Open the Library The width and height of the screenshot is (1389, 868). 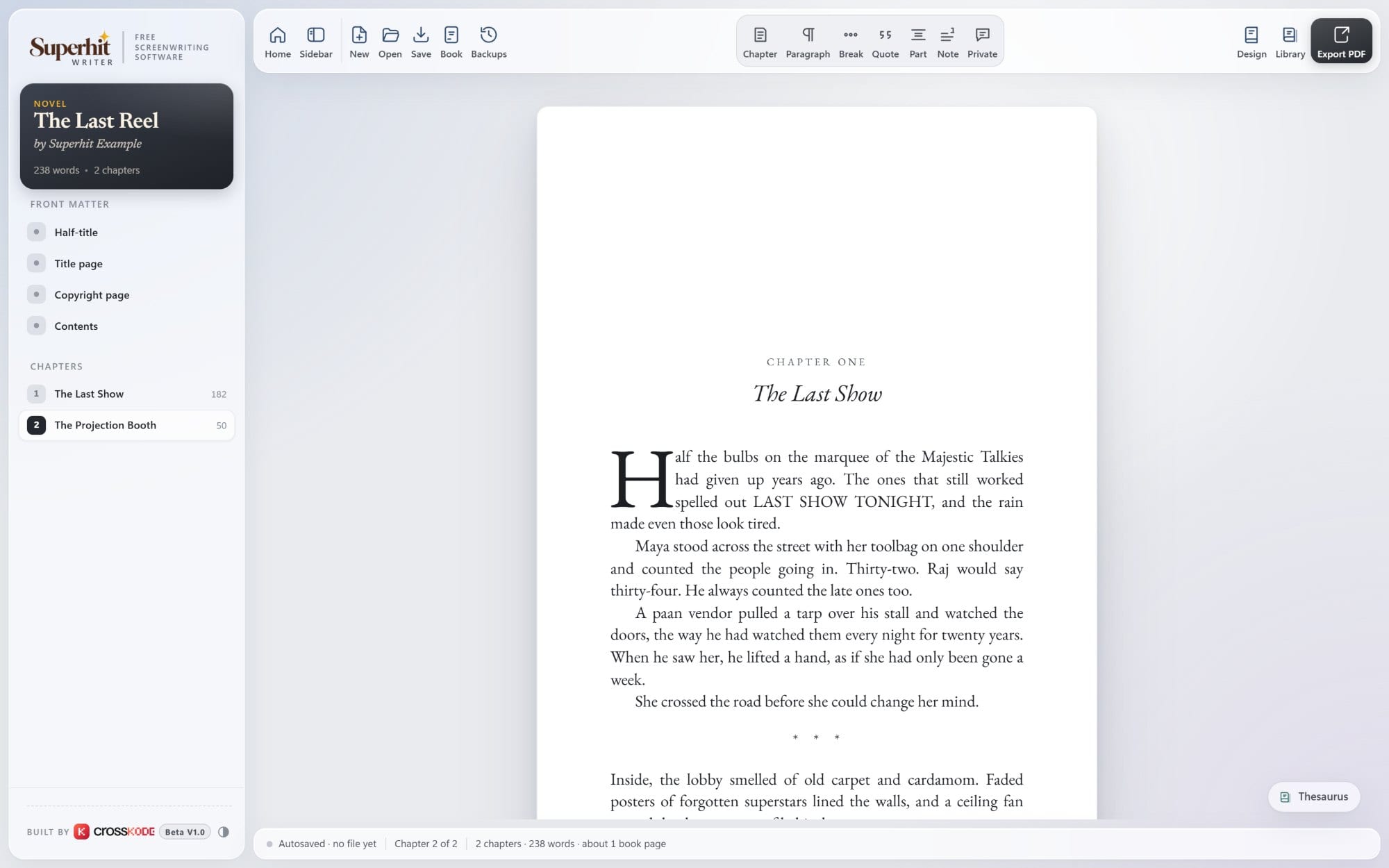click(x=1290, y=42)
